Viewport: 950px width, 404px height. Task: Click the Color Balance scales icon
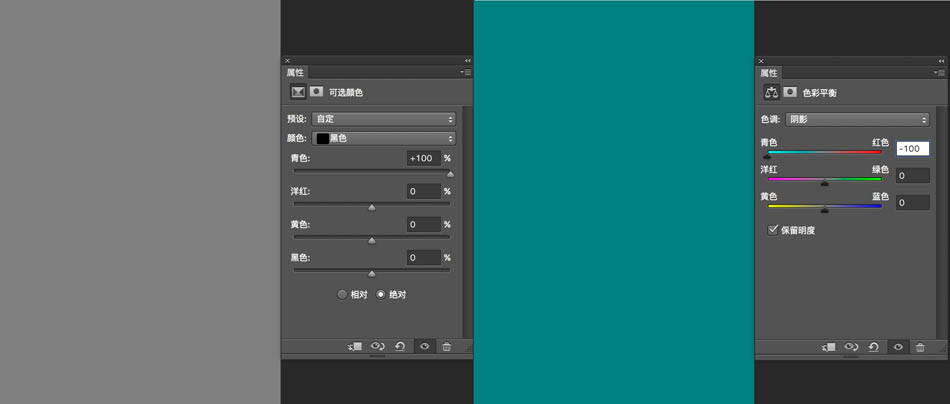(771, 92)
